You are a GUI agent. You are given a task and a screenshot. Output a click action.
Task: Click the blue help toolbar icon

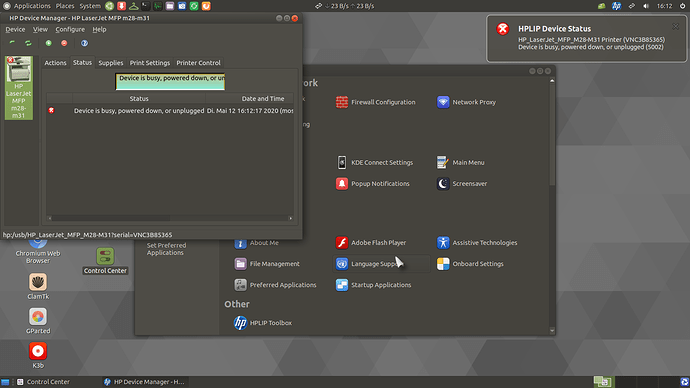point(84,43)
